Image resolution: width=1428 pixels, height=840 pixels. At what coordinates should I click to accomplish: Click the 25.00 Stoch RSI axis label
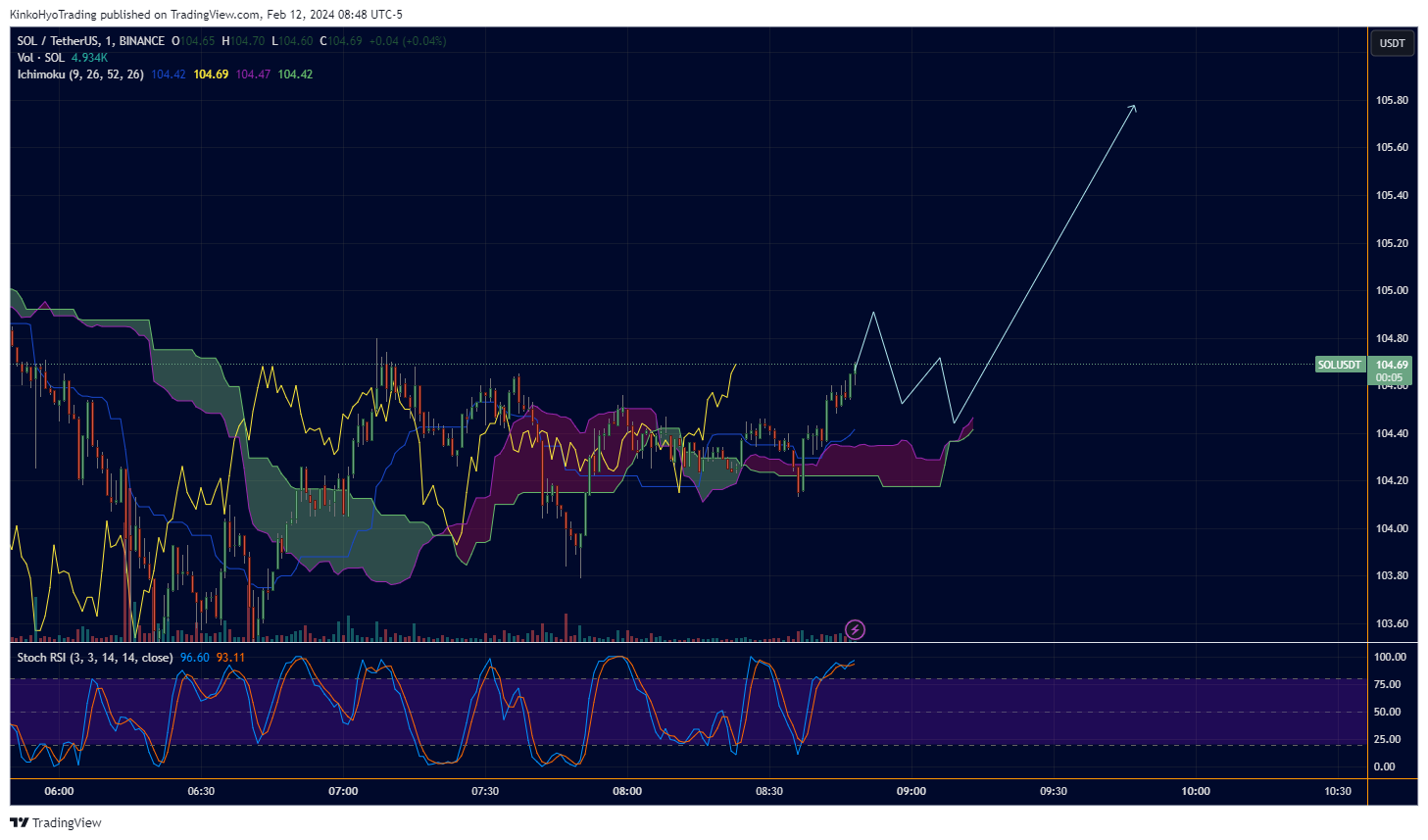(x=1387, y=739)
